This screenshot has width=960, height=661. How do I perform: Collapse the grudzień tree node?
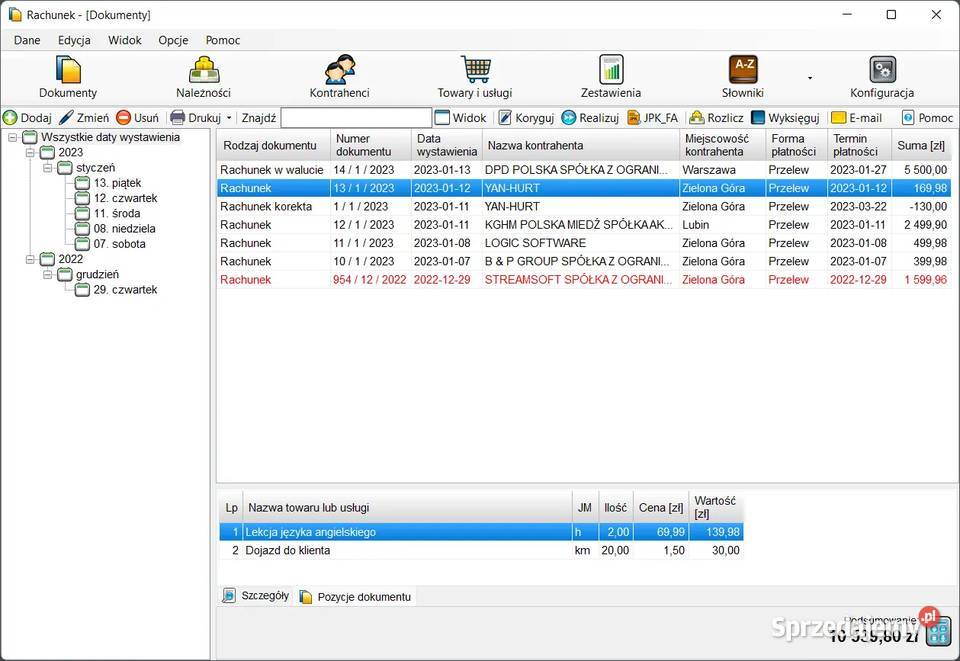pyautogui.click(x=47, y=274)
